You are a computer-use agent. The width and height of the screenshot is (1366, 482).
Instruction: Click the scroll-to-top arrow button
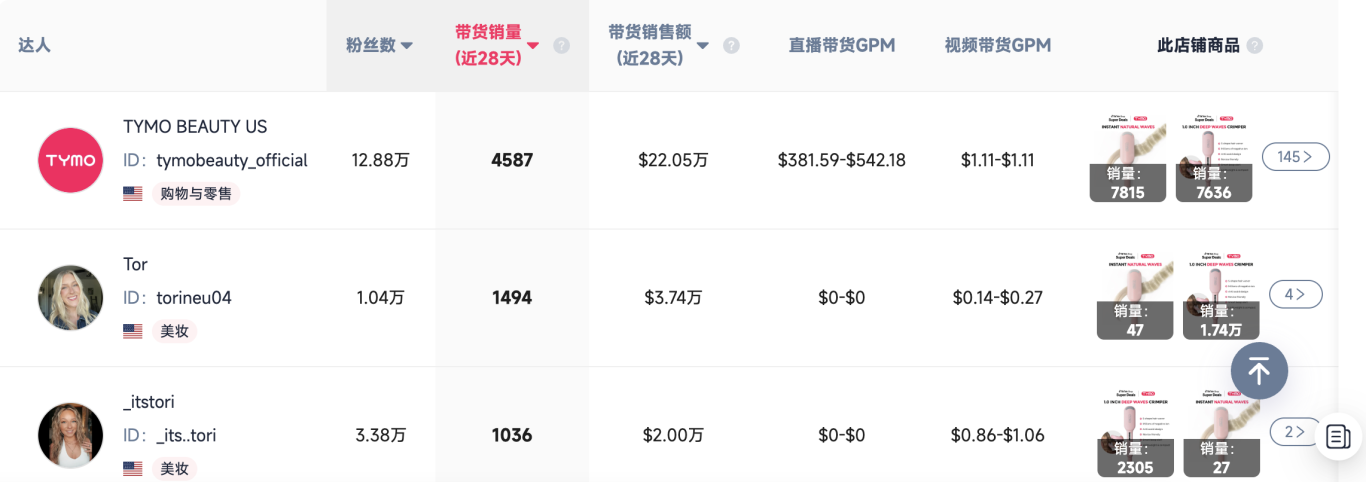pyautogui.click(x=1259, y=371)
